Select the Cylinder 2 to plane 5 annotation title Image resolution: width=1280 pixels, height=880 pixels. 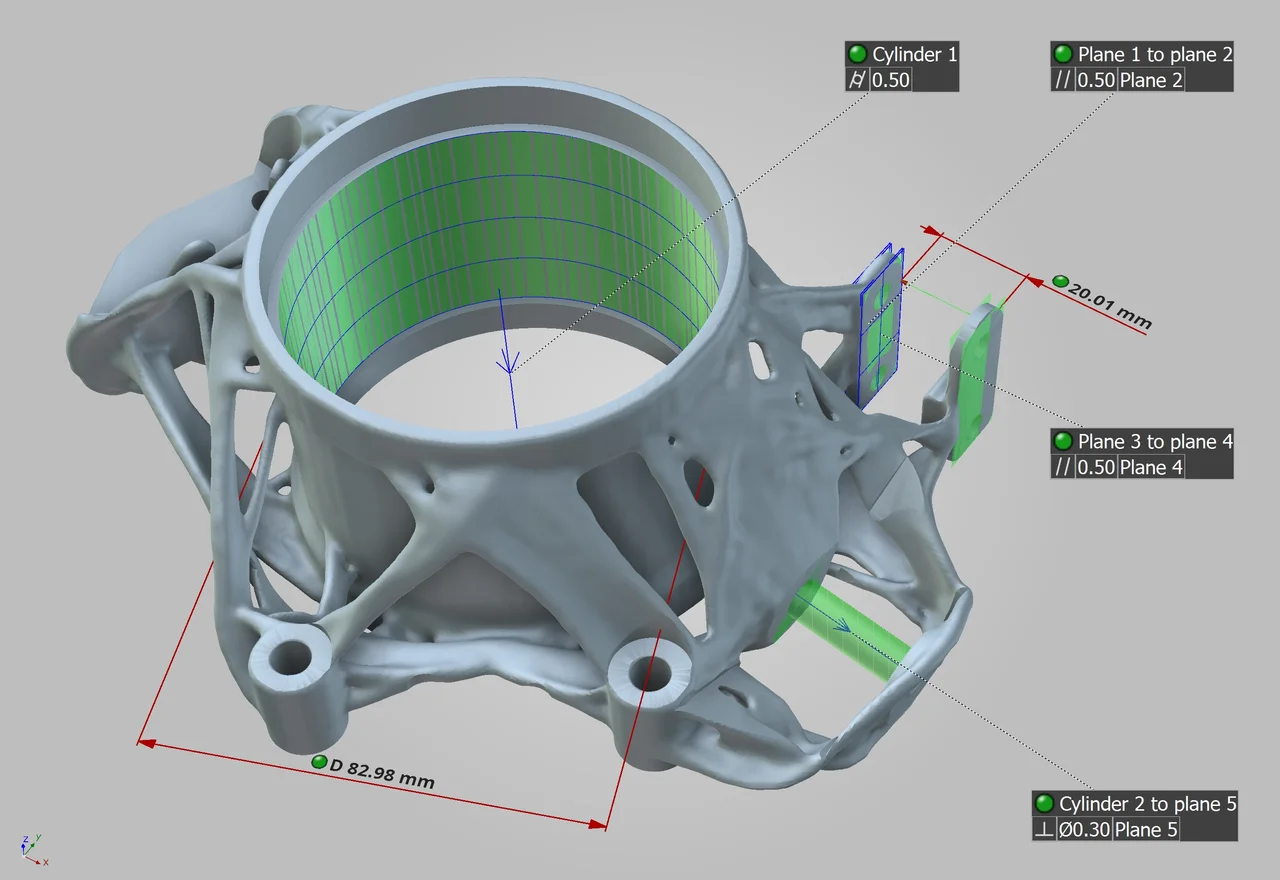(x=1148, y=803)
